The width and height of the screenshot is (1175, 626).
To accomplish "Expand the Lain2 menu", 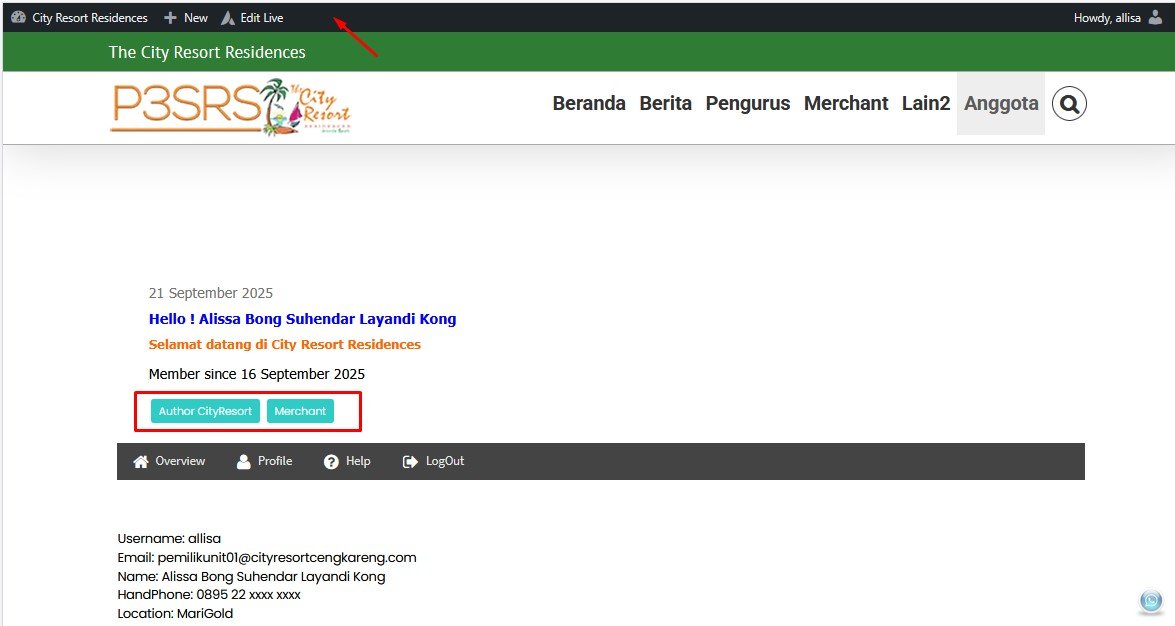I will (x=925, y=104).
